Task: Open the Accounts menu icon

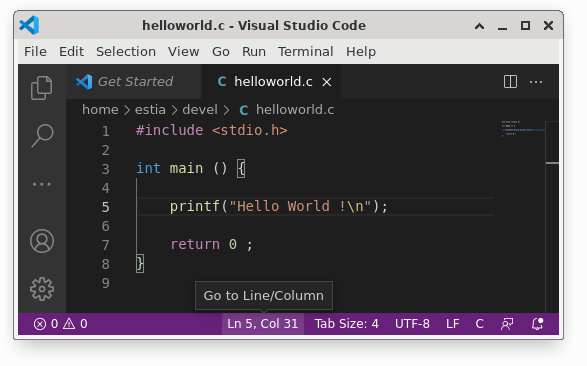Action: 42,241
